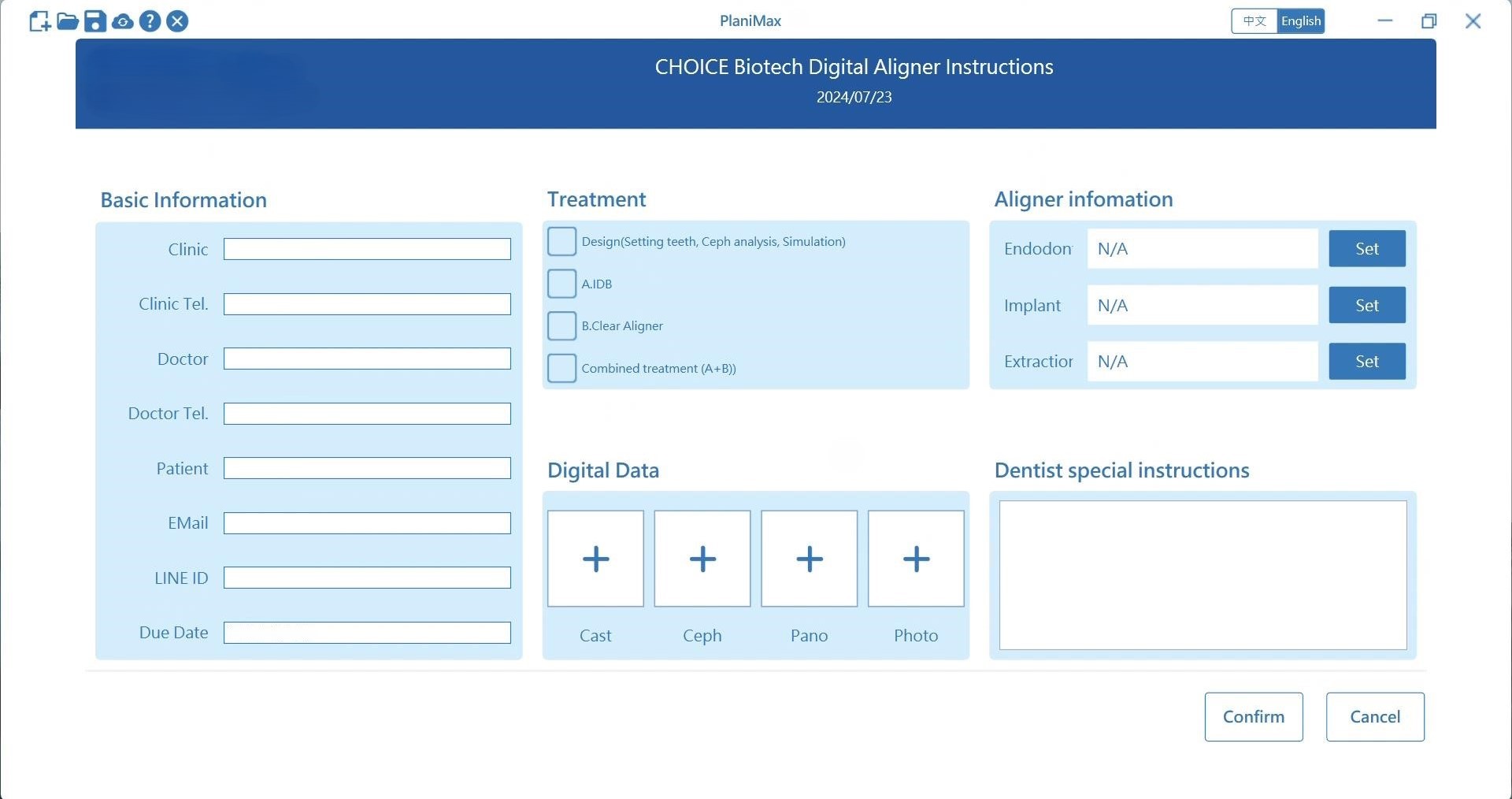Enable the A.IDB treatment option
The height and width of the screenshot is (799, 1512).
click(561, 284)
